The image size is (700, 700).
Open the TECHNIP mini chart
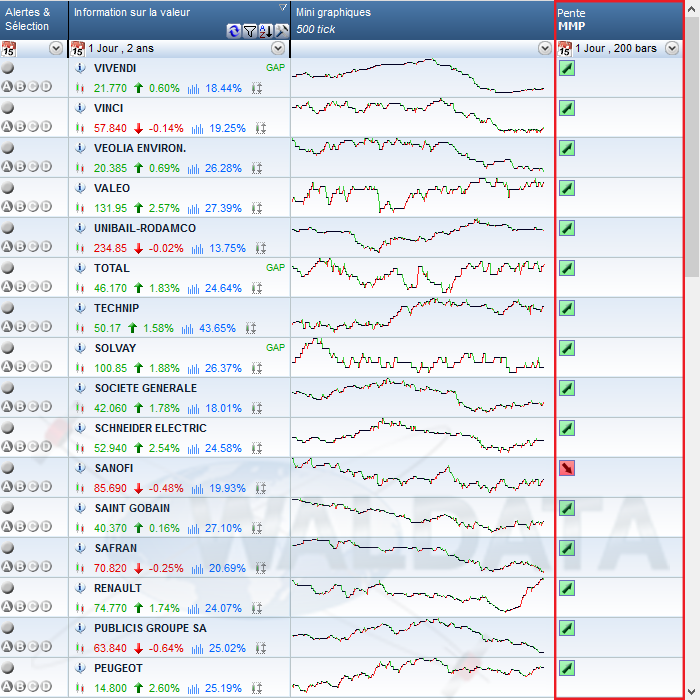pos(418,315)
